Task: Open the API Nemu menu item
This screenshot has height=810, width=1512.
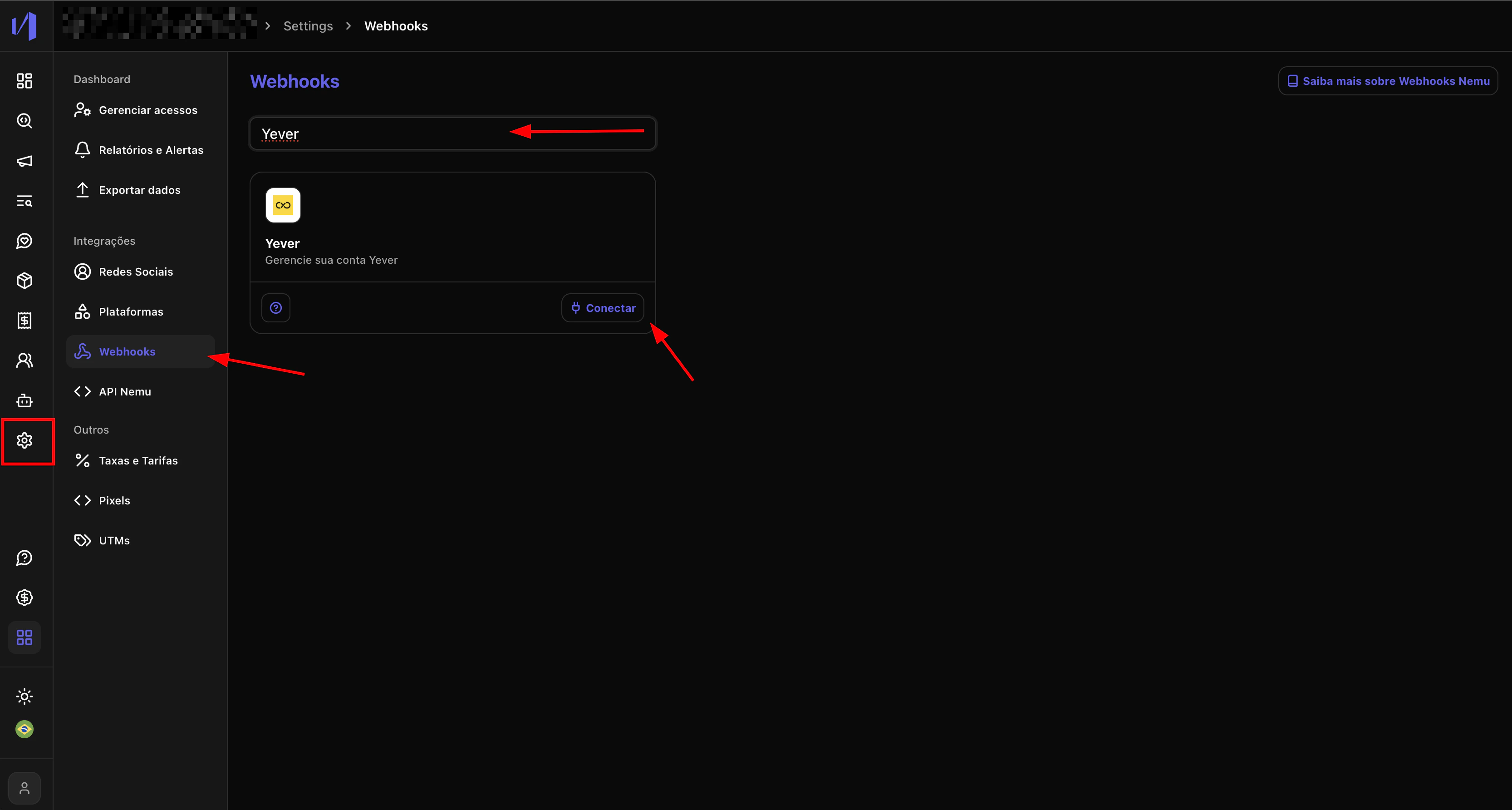Action: 124,392
